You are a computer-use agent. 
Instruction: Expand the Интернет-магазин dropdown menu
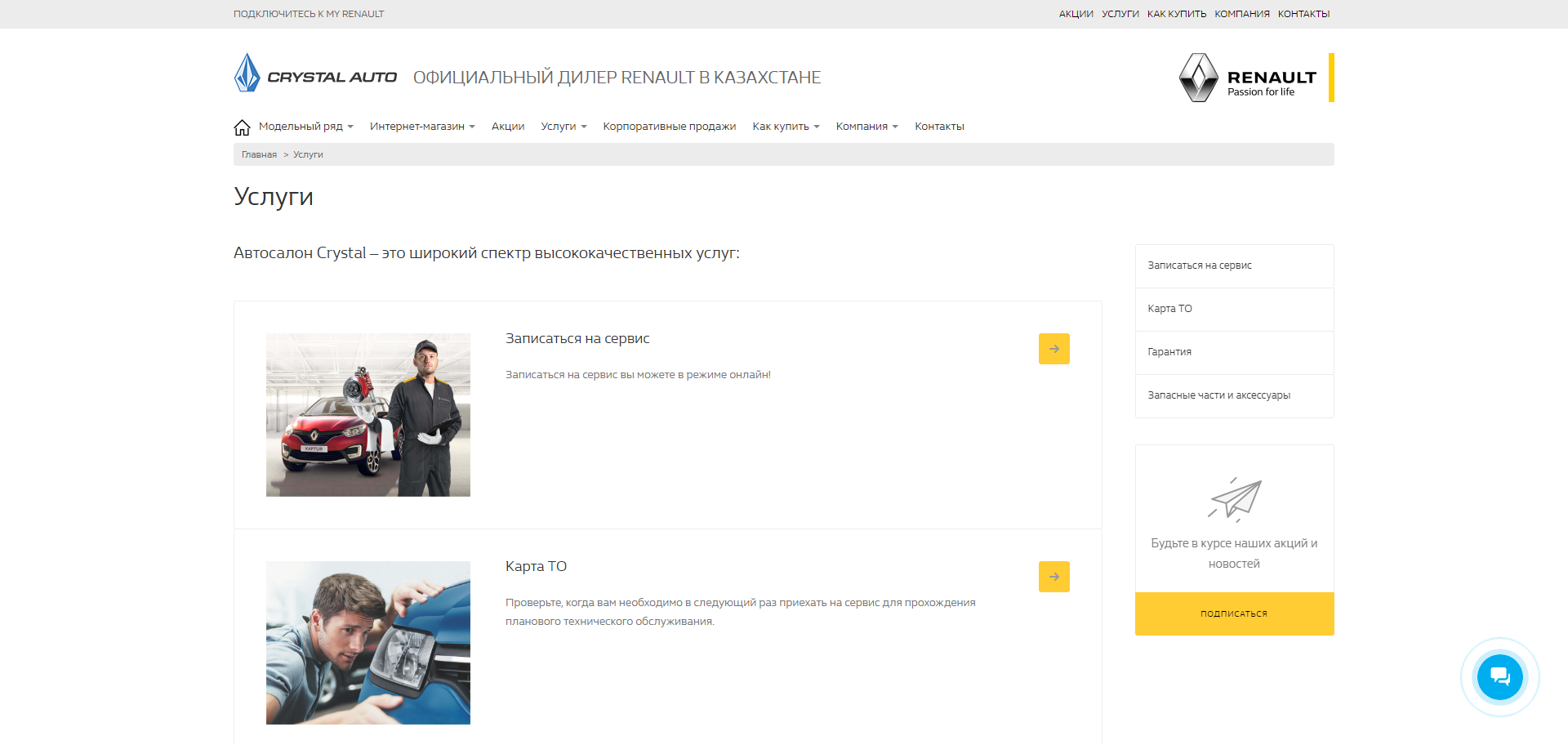click(422, 127)
